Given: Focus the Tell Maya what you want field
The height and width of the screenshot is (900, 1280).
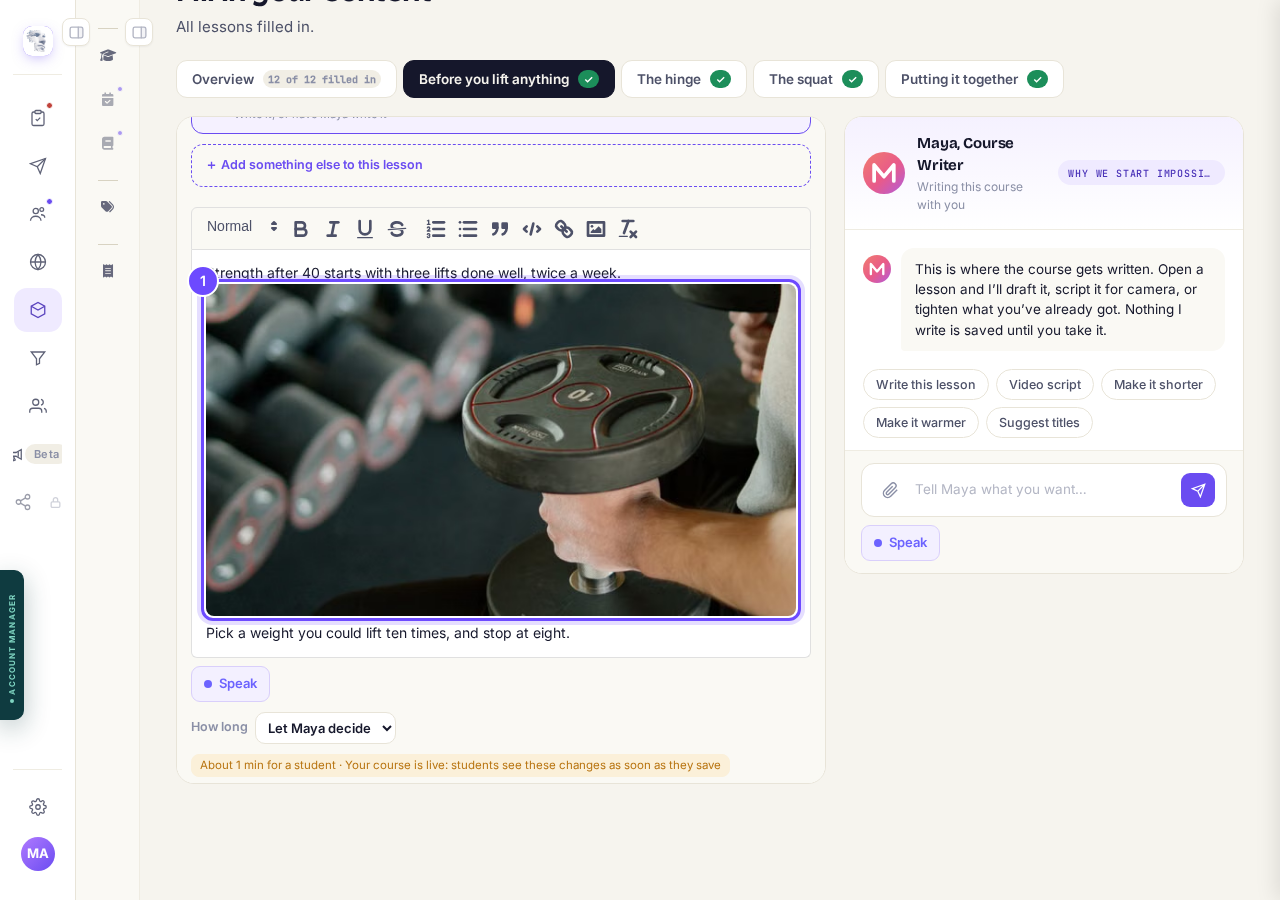Looking at the screenshot, I should pos(1040,490).
